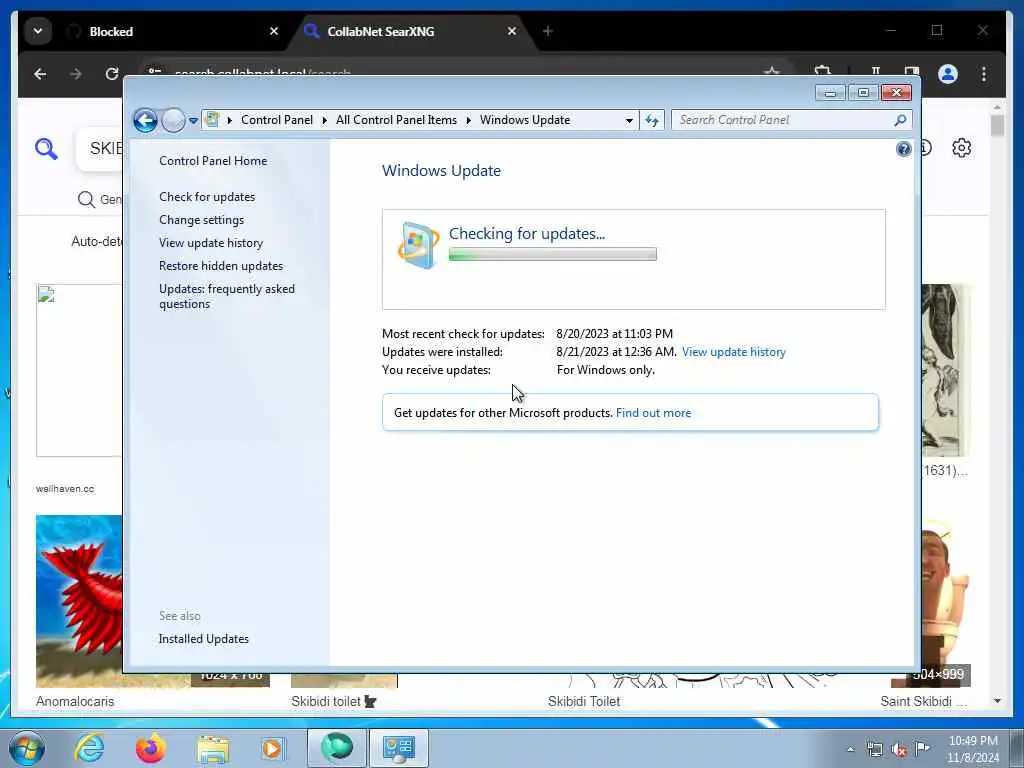Switch to green browser taskbar button
The image size is (1024, 768).
[336, 748]
